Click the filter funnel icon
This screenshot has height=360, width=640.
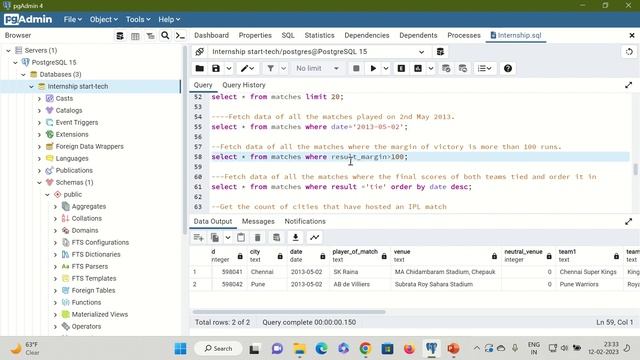pos(270,69)
